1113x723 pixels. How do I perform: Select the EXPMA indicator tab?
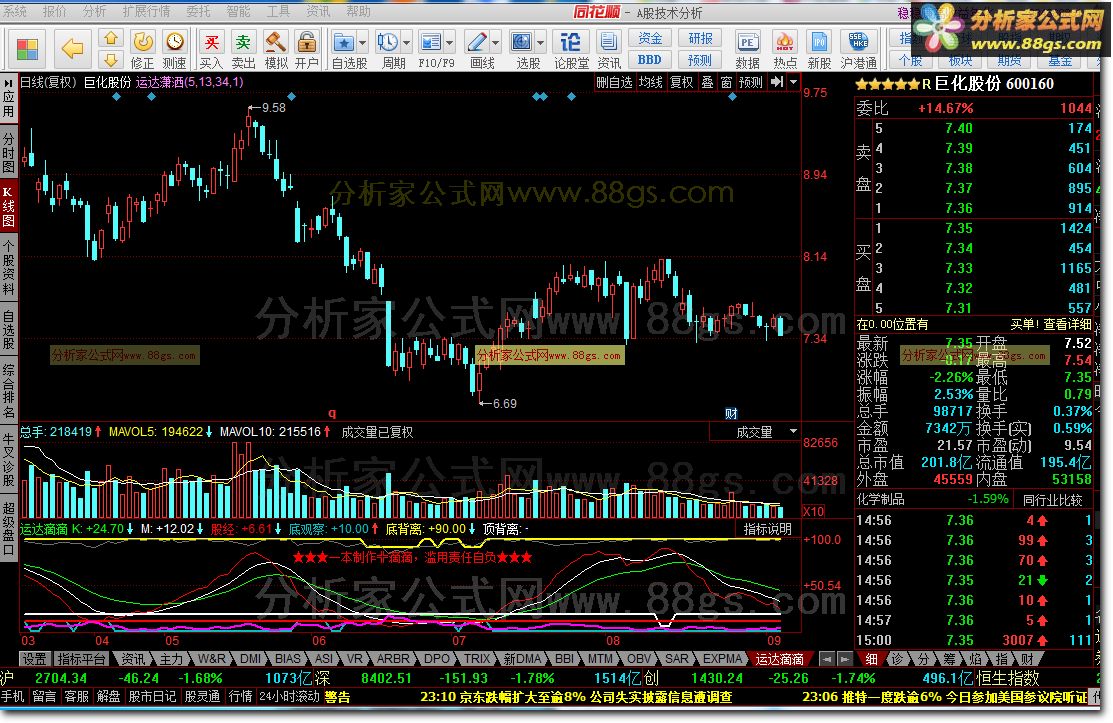(722, 659)
